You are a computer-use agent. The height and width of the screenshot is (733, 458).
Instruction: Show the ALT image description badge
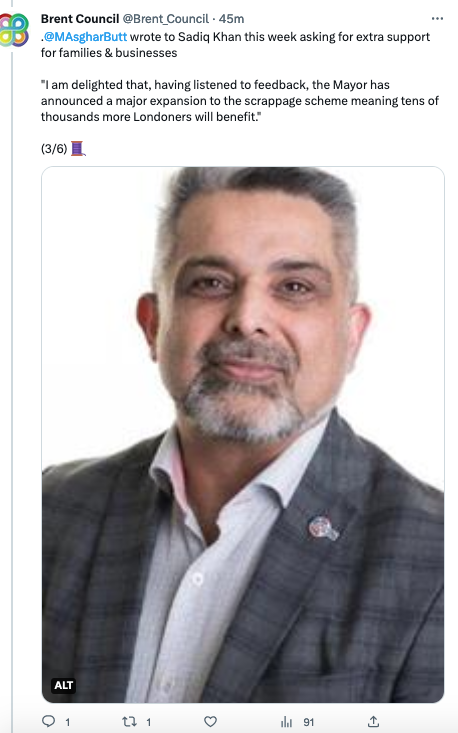point(63,685)
